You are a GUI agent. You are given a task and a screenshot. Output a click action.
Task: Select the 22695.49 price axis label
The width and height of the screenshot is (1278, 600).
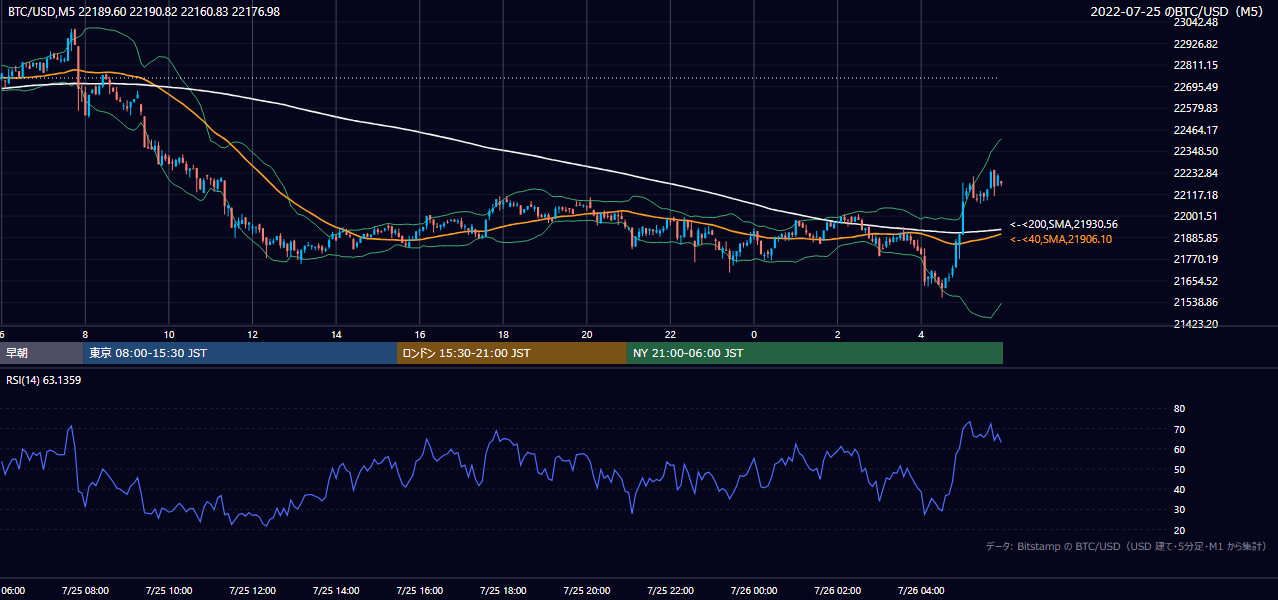tap(1196, 86)
